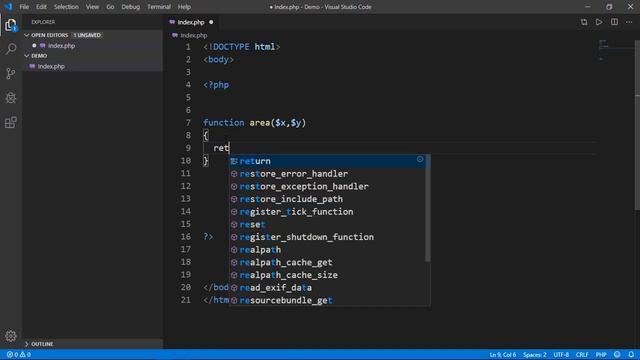Click the Open Changes icon in editor toolbar
This screenshot has width=640, height=360.
[x=584, y=22]
